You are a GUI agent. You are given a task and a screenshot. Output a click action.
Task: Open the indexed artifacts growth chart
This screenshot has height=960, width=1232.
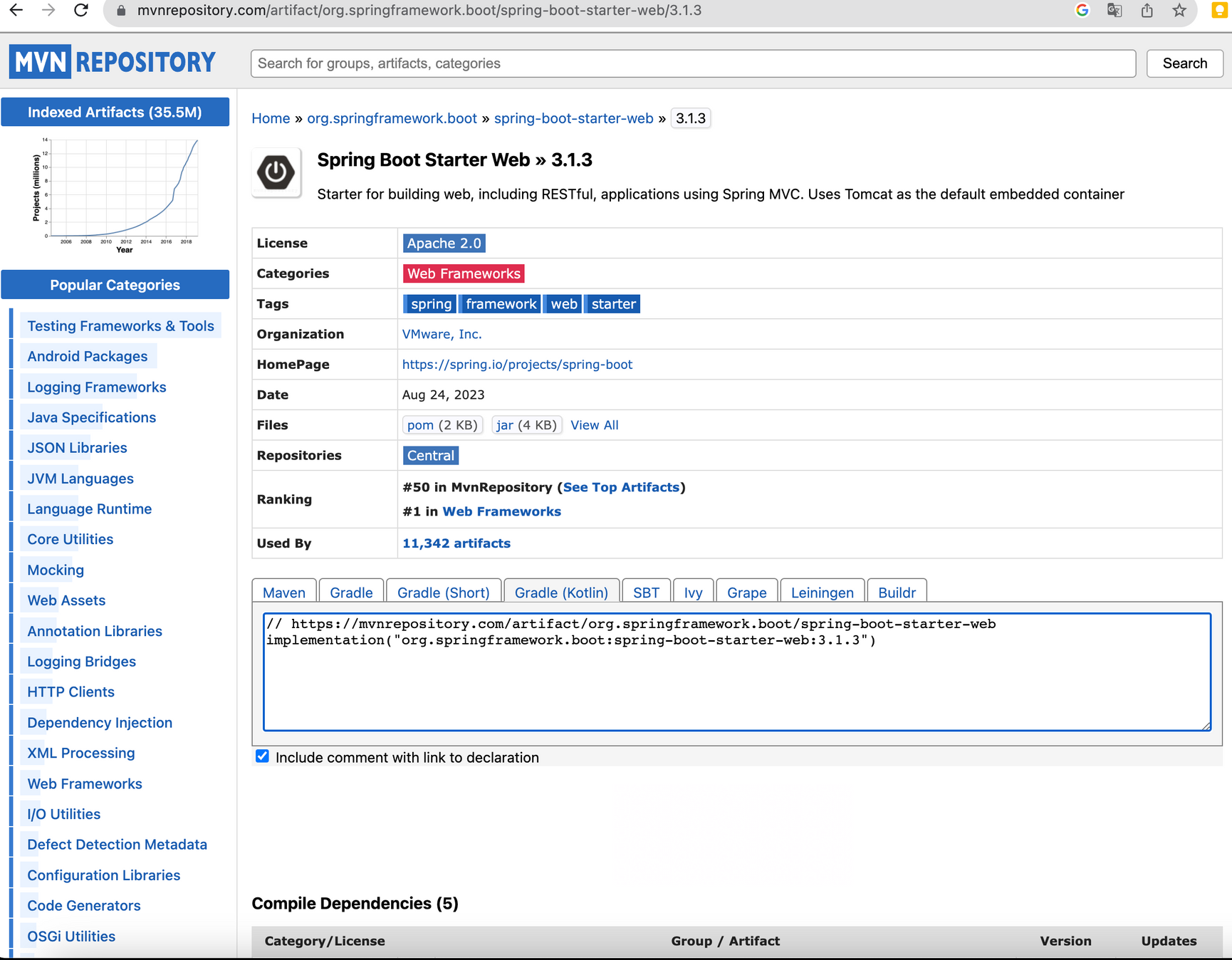(115, 194)
